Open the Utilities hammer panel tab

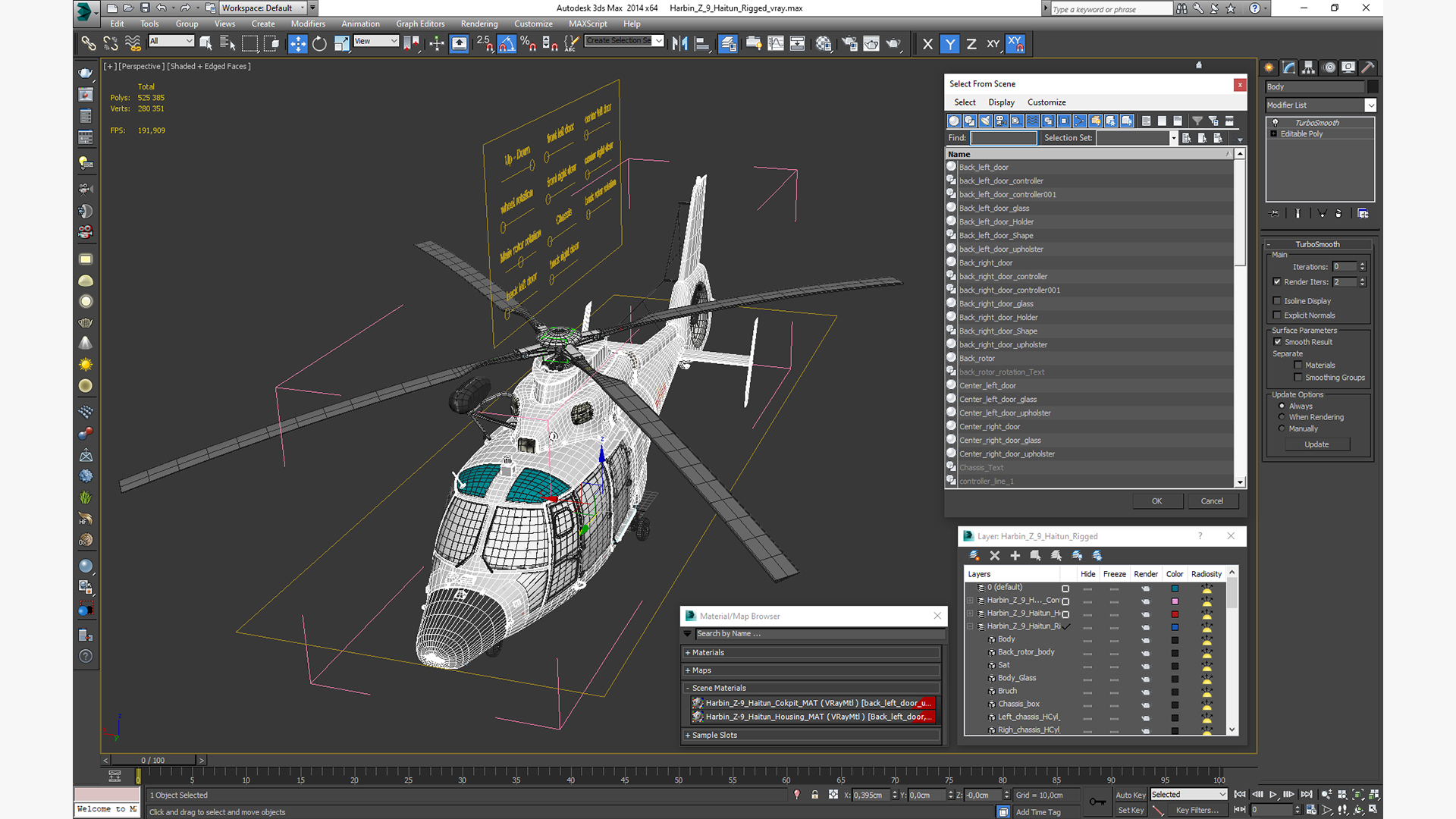[1367, 67]
